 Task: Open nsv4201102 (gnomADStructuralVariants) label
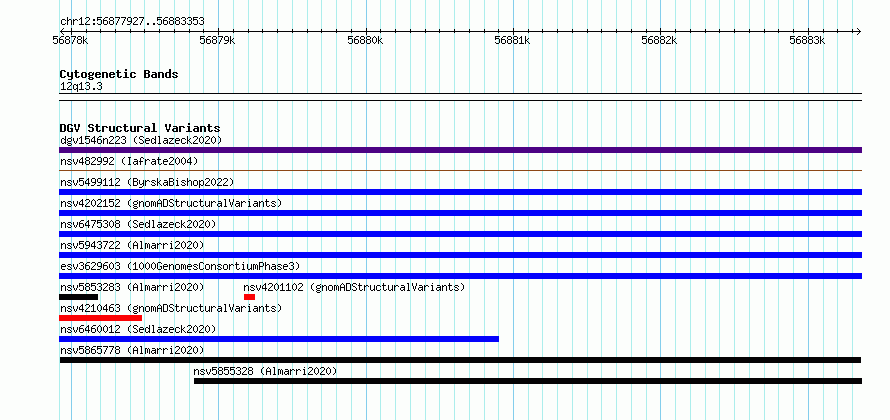(x=354, y=287)
